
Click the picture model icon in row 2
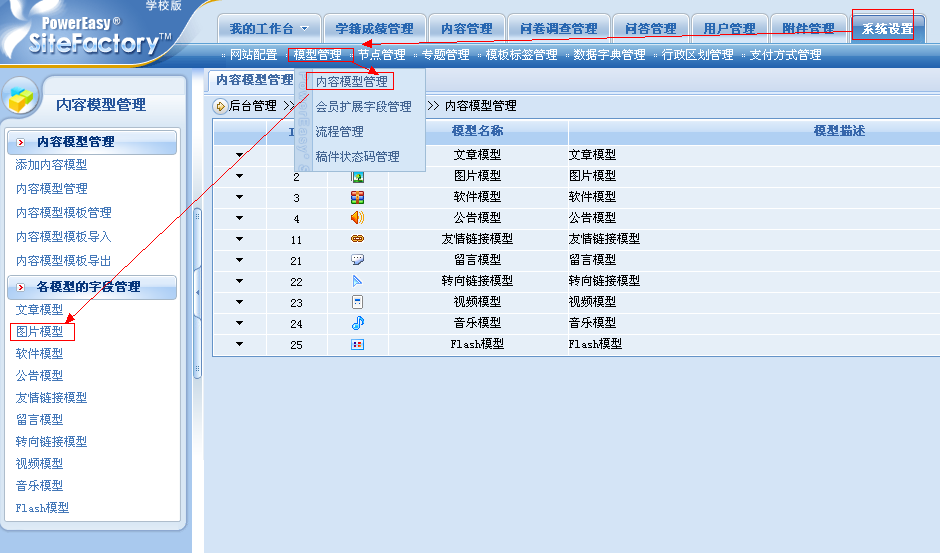click(357, 176)
